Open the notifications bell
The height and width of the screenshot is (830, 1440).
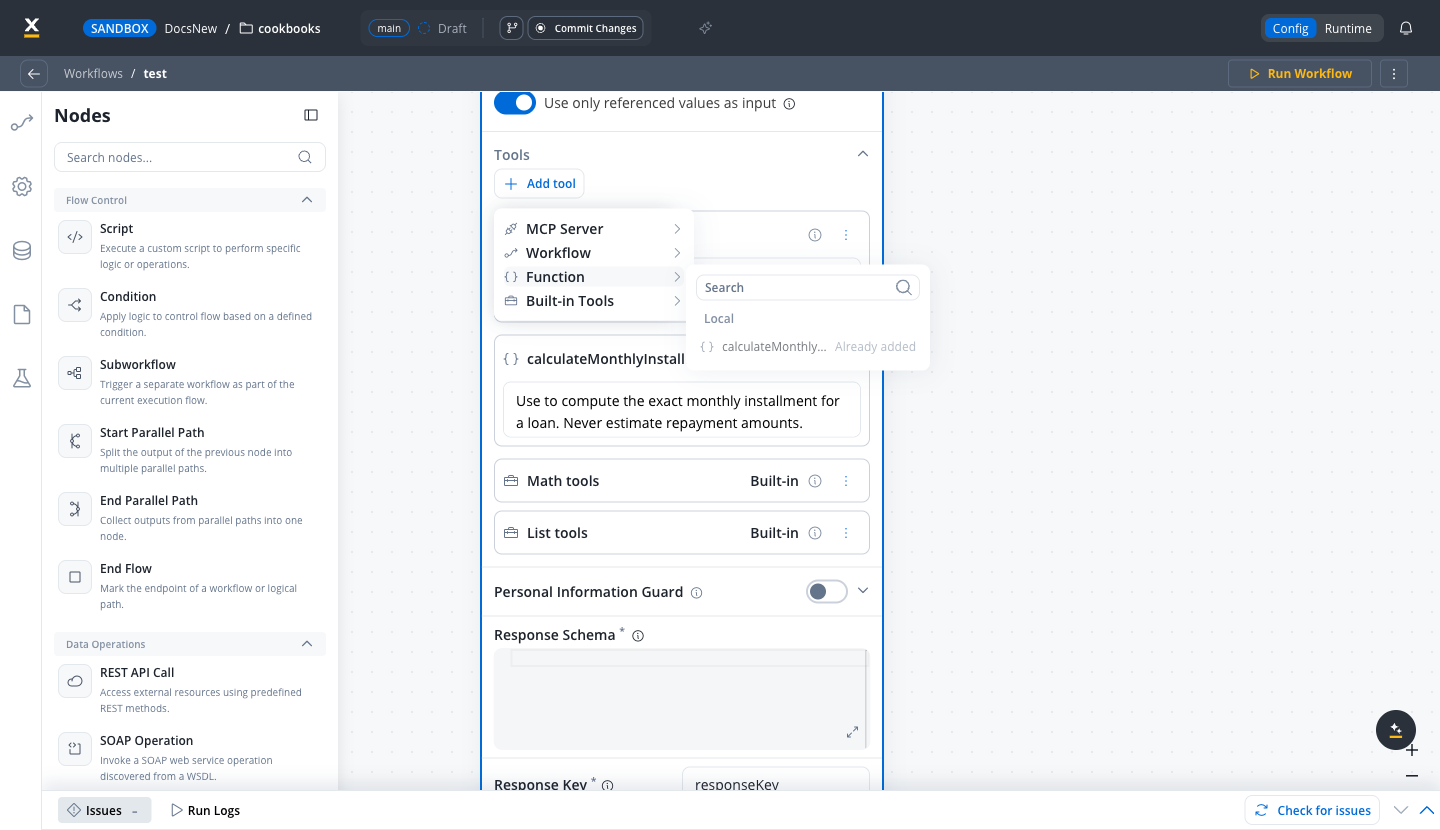point(1406,28)
